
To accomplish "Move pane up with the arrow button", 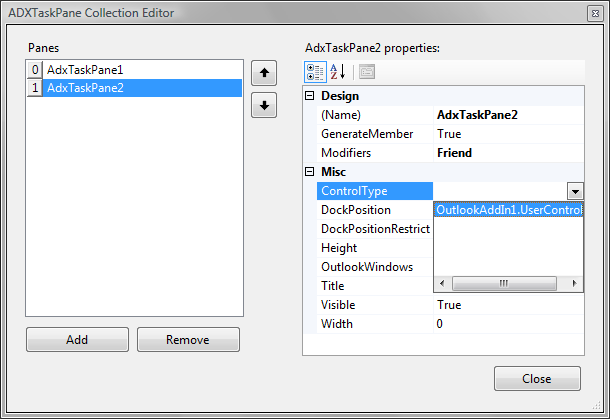I will coord(264,73).
